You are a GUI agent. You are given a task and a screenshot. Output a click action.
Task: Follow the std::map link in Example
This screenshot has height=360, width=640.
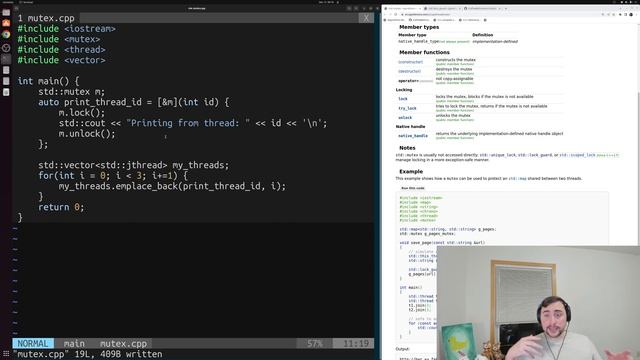(x=517, y=179)
